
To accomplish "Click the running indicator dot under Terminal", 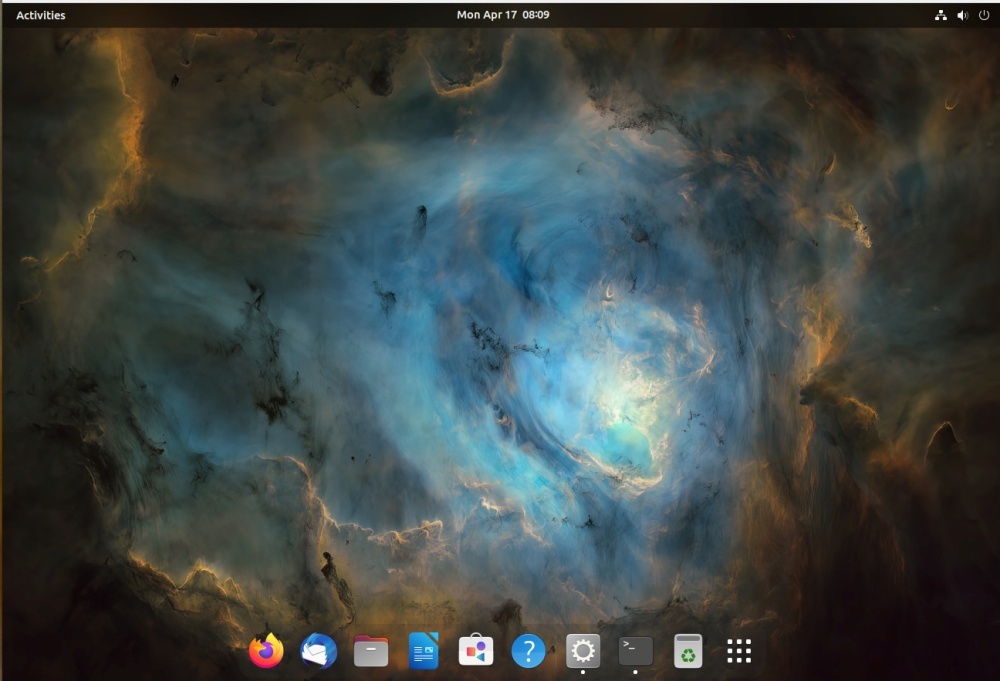I will point(635,673).
